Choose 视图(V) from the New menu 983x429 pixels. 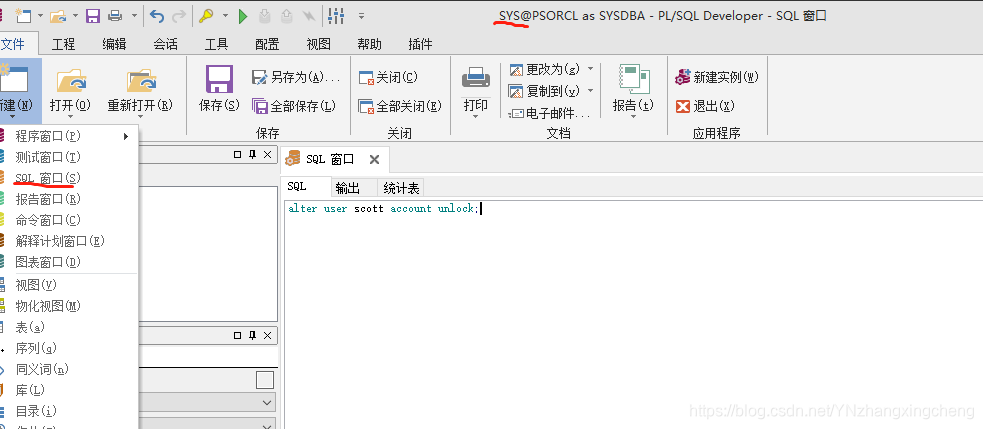[x=69, y=285]
